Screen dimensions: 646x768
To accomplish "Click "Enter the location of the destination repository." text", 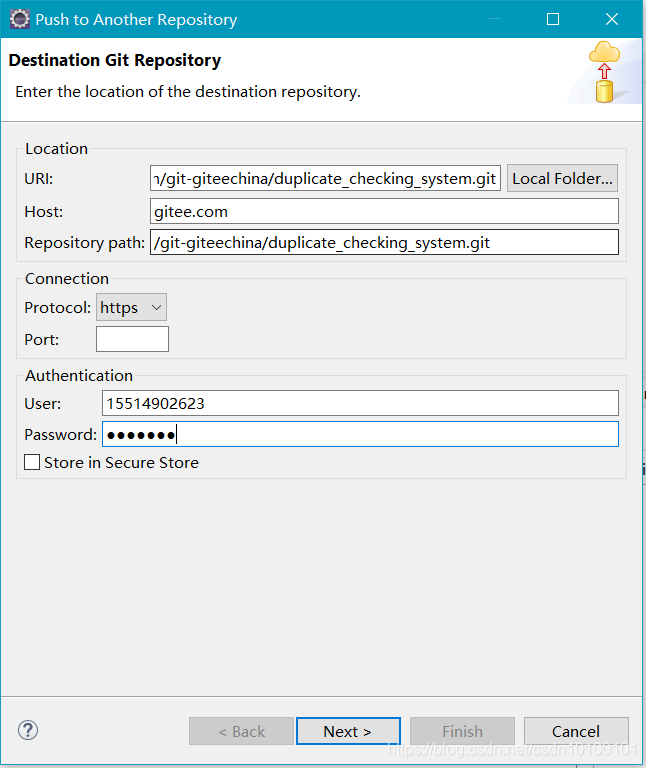I will 188,92.
